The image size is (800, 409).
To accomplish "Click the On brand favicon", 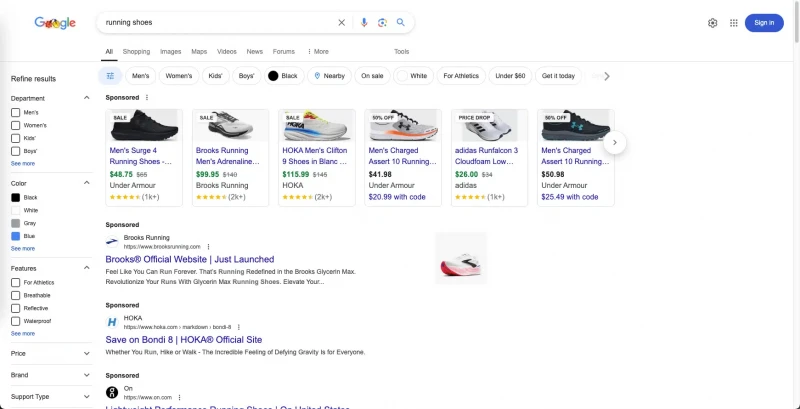I will (112, 393).
